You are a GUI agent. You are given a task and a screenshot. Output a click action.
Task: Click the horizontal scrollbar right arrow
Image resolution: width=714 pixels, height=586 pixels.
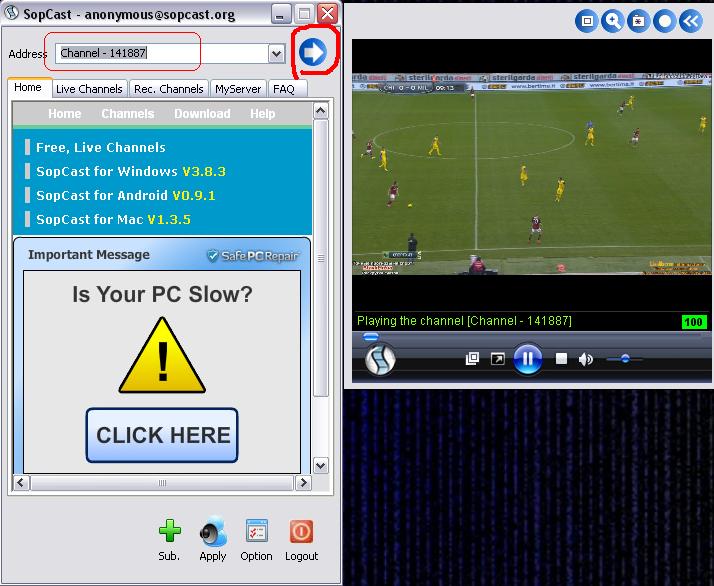tap(303, 483)
